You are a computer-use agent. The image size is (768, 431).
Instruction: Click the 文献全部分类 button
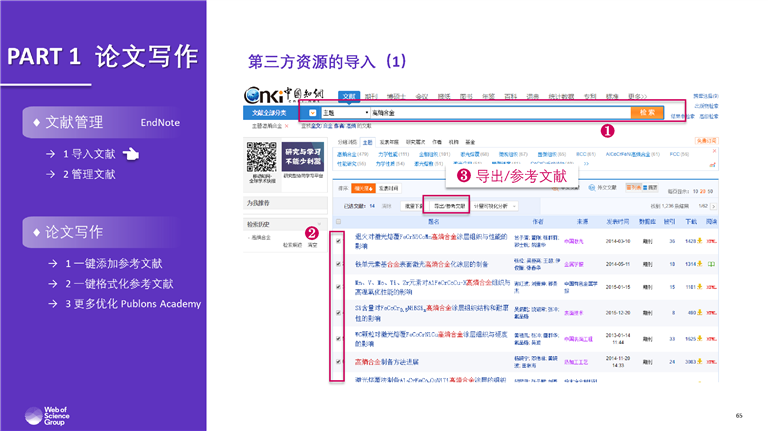(269, 113)
